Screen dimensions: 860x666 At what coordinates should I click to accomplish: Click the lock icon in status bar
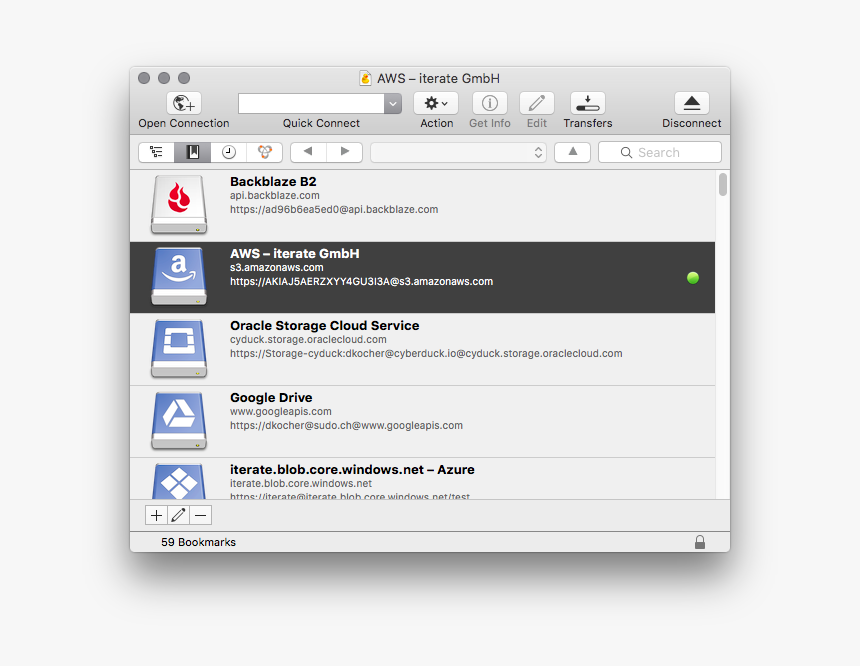(700, 542)
